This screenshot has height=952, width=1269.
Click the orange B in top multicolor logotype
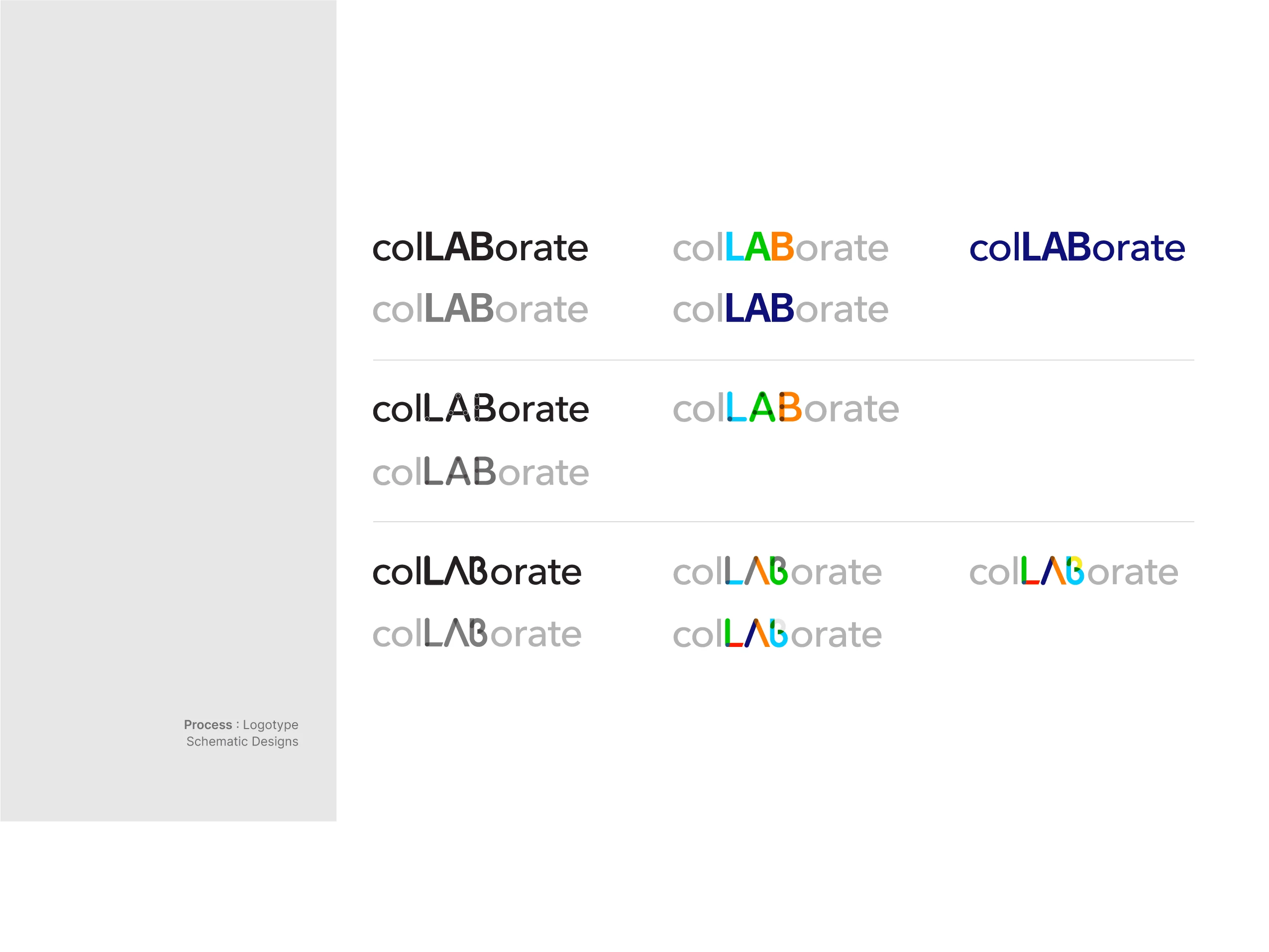(x=782, y=247)
